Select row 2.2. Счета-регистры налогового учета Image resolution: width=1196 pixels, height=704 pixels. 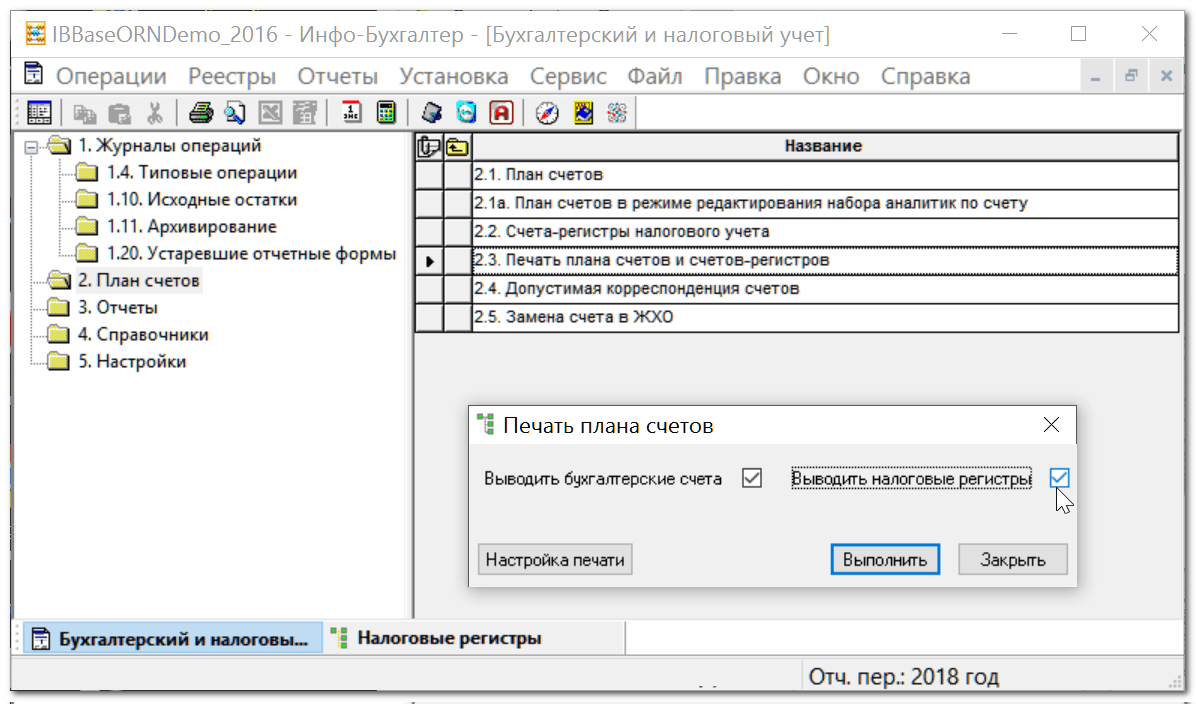825,231
